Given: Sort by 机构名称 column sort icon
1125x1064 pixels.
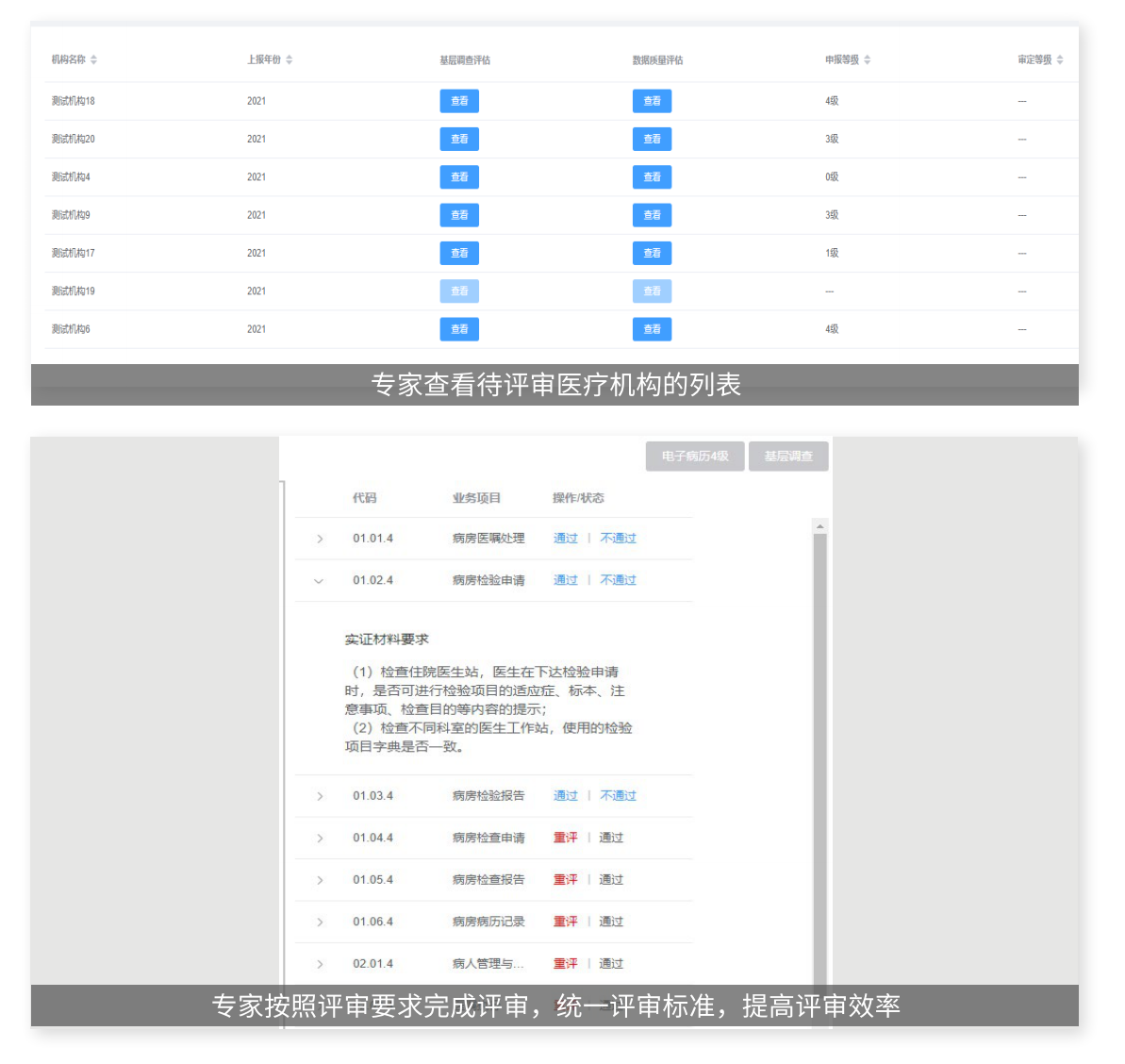Looking at the screenshot, I should [x=93, y=59].
